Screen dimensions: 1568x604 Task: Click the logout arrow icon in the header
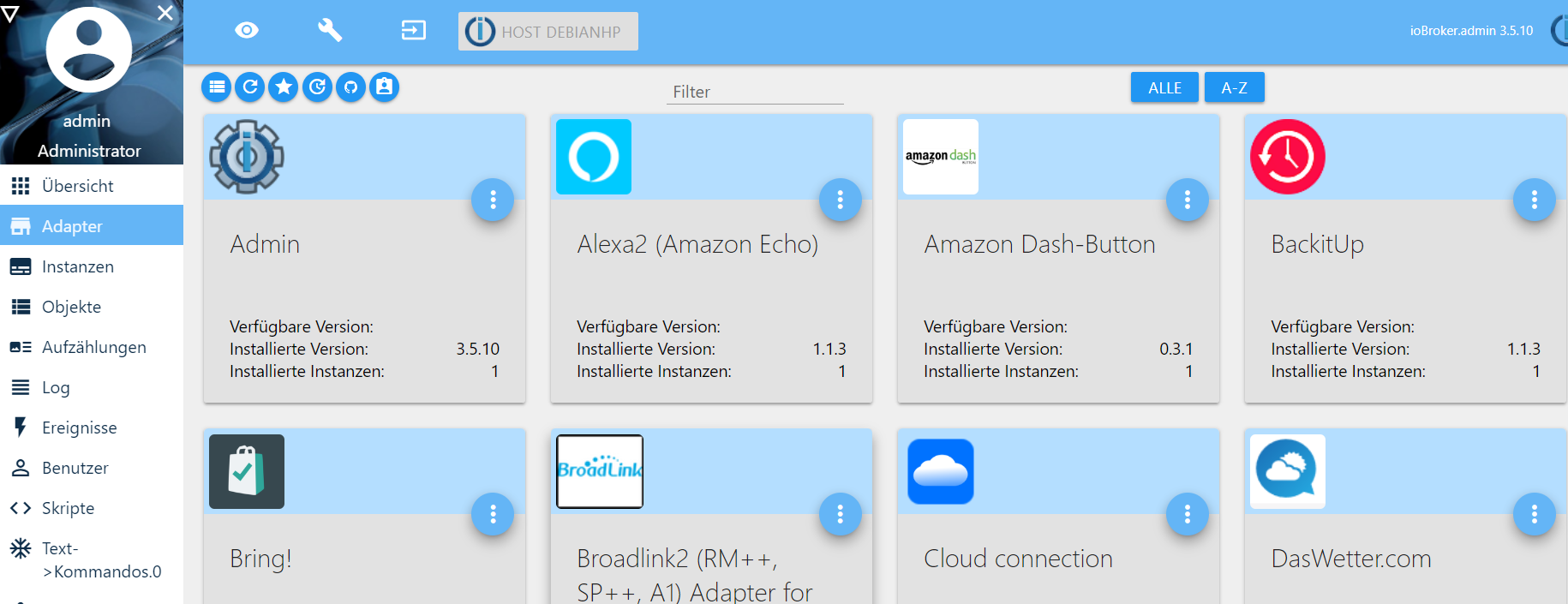tap(413, 31)
